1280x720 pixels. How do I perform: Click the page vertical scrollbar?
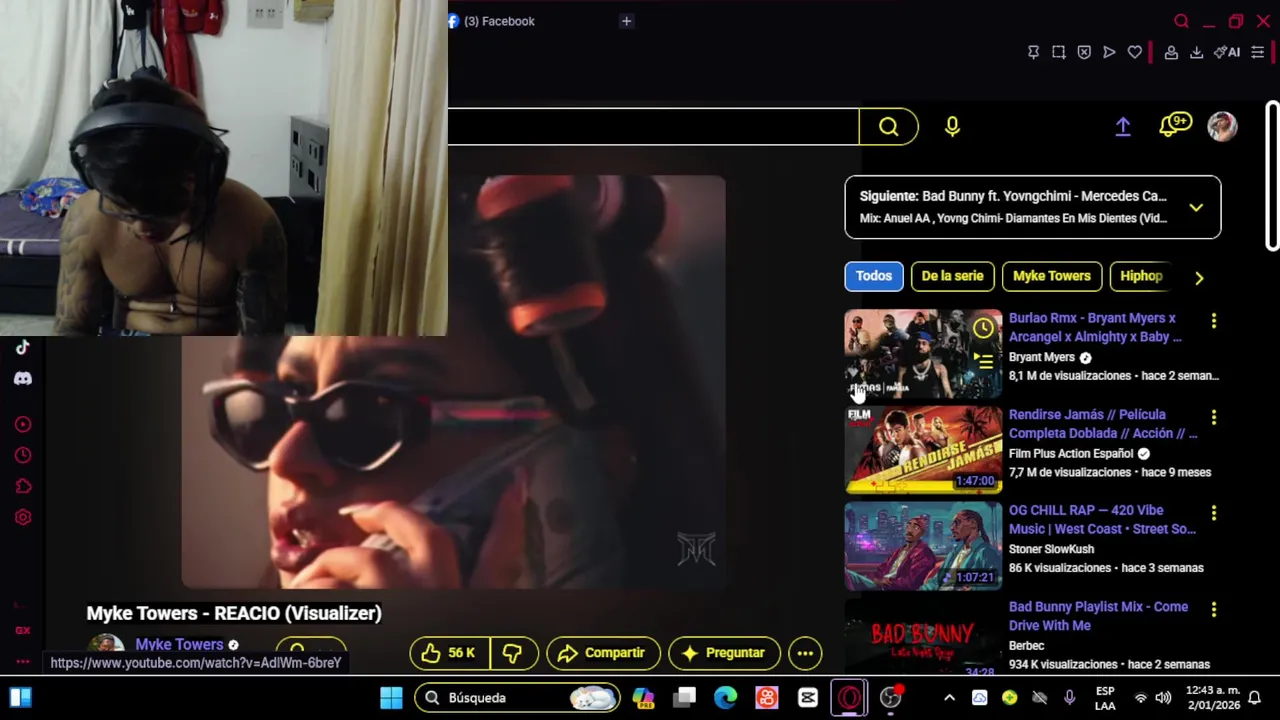point(1272,175)
